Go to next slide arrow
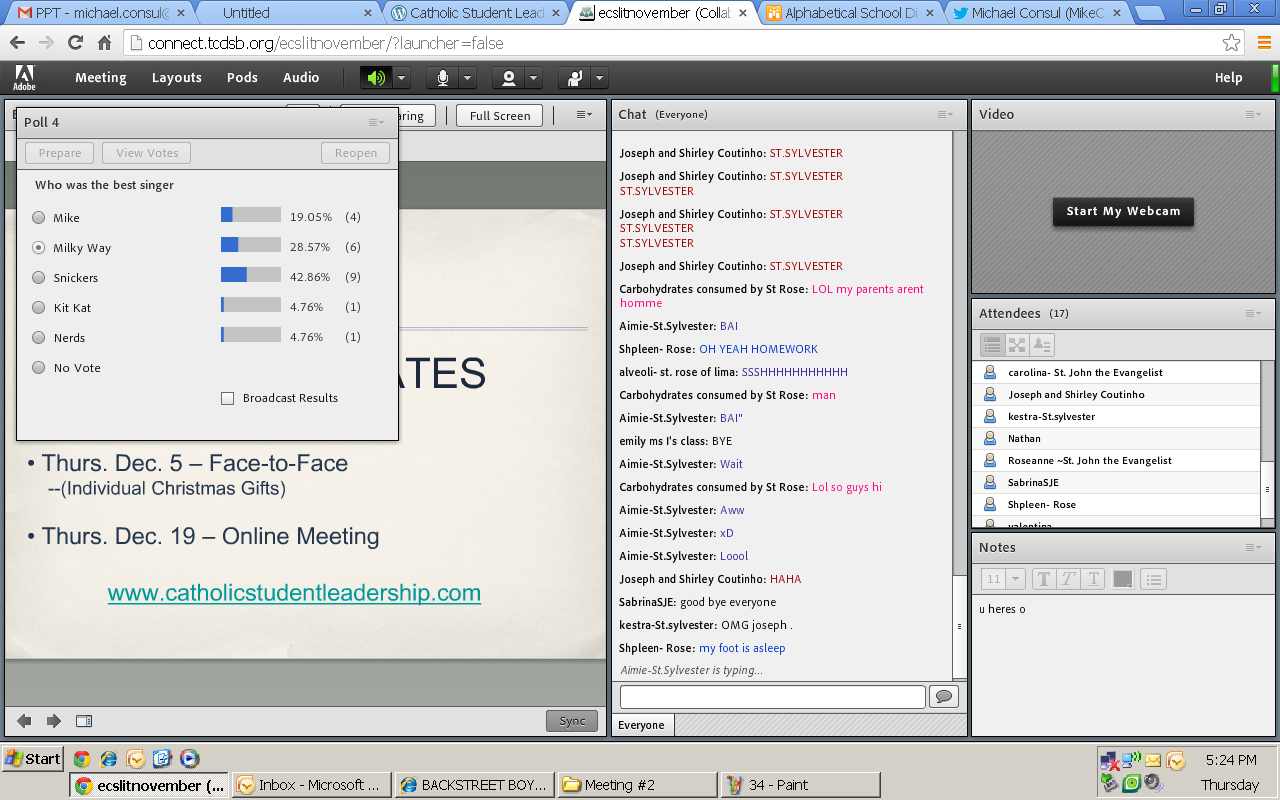This screenshot has width=1280, height=800. tap(54, 721)
